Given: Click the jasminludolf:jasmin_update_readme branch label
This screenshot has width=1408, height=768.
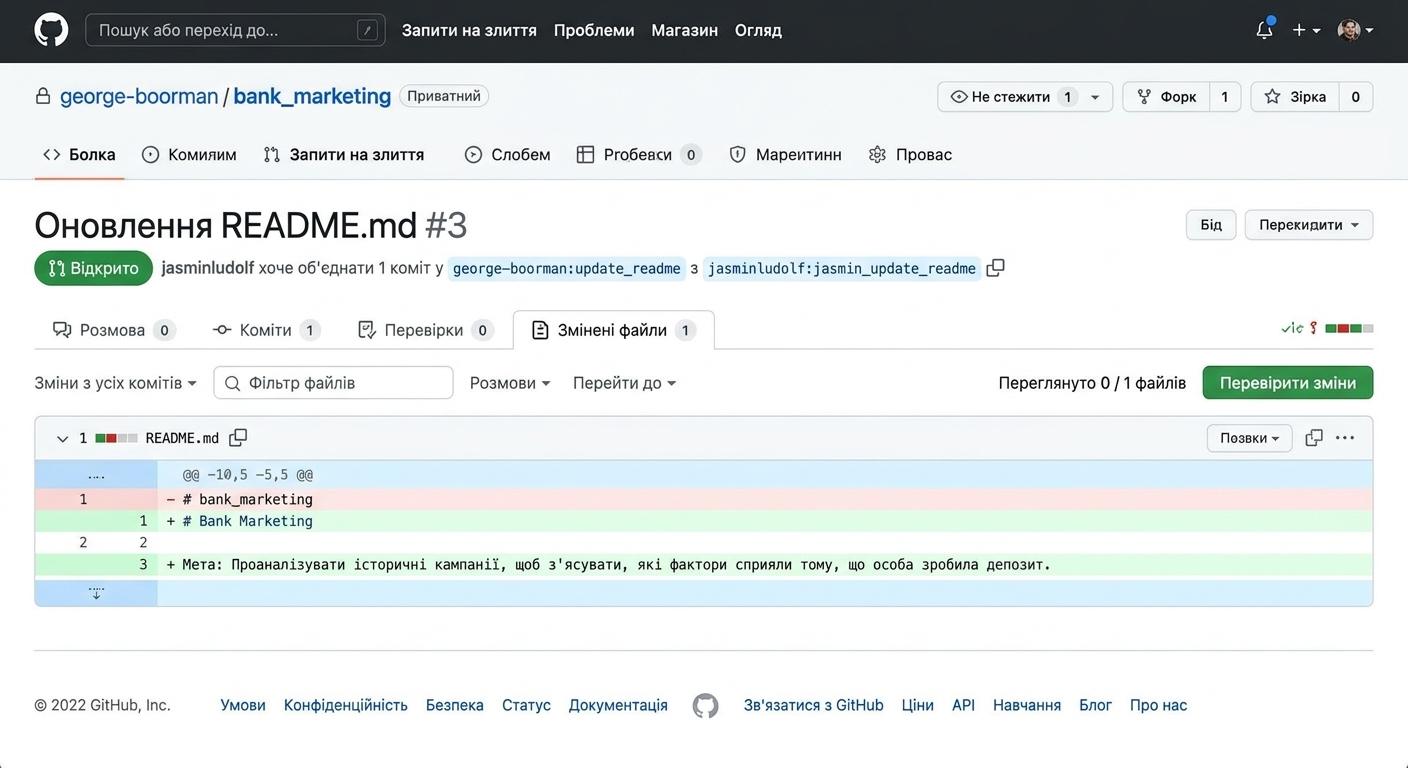Looking at the screenshot, I should [841, 268].
